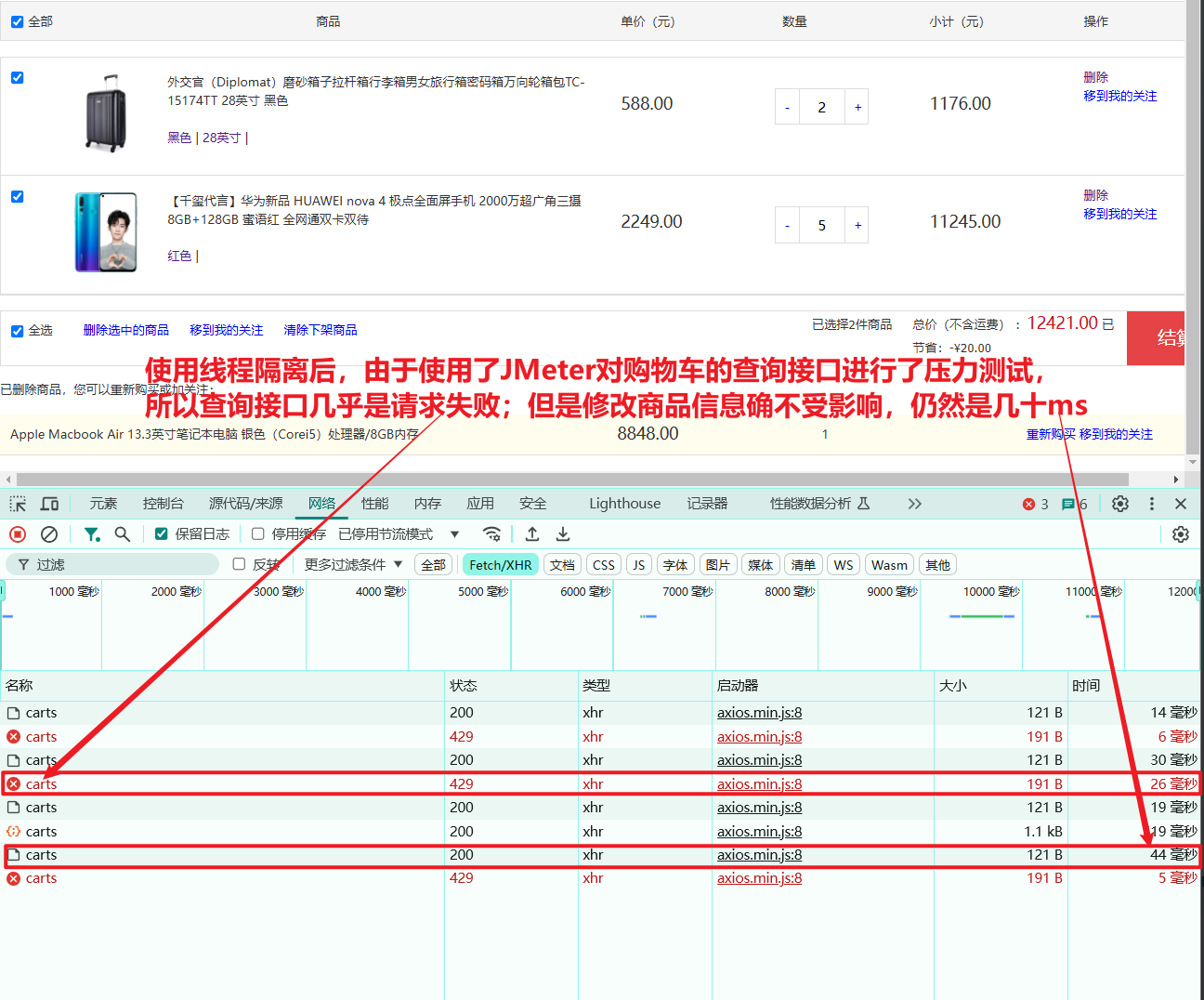The height and width of the screenshot is (1000, 1204).
Task: Open the throttling mode dropdown
Action: 454,534
